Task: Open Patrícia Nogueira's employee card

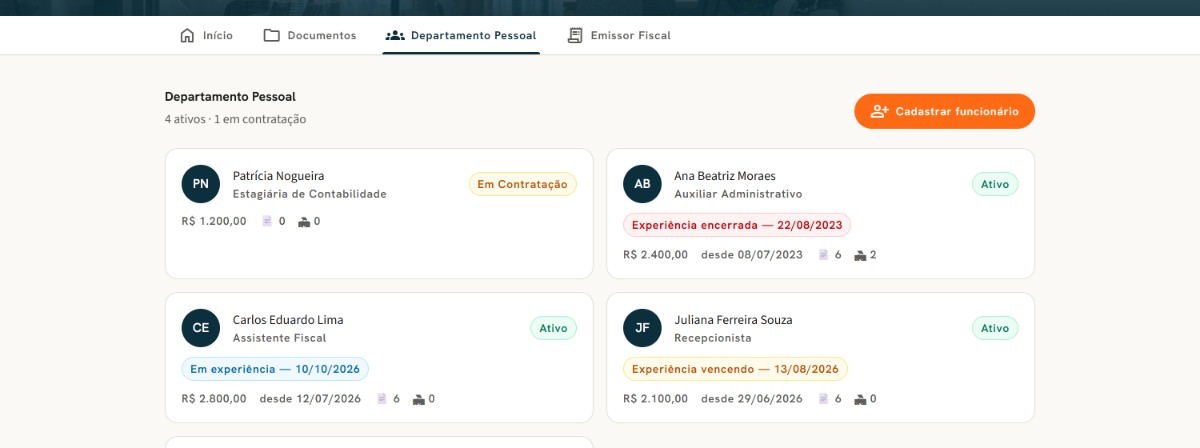Action: click(x=379, y=213)
